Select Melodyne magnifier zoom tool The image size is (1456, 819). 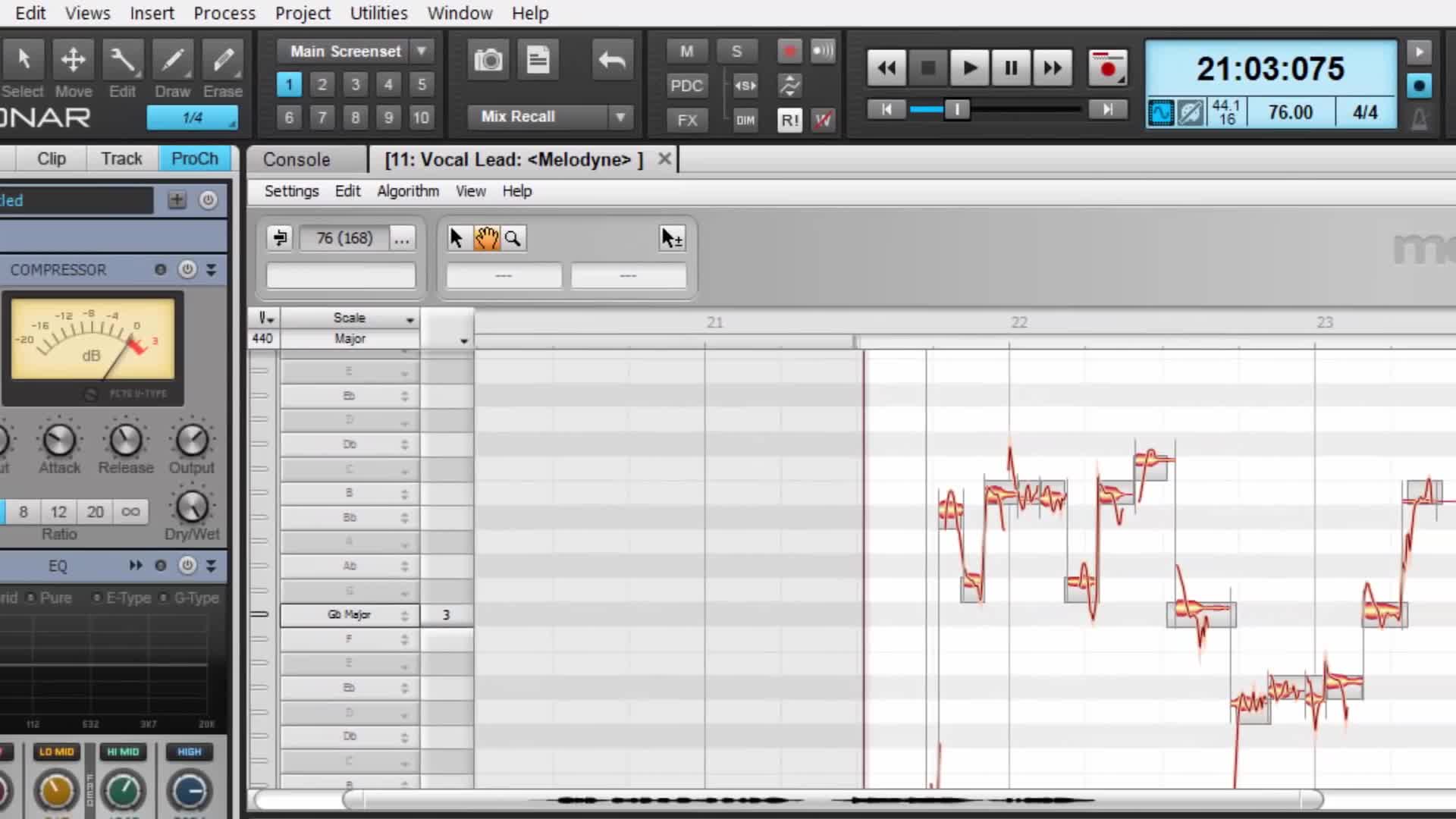point(513,238)
